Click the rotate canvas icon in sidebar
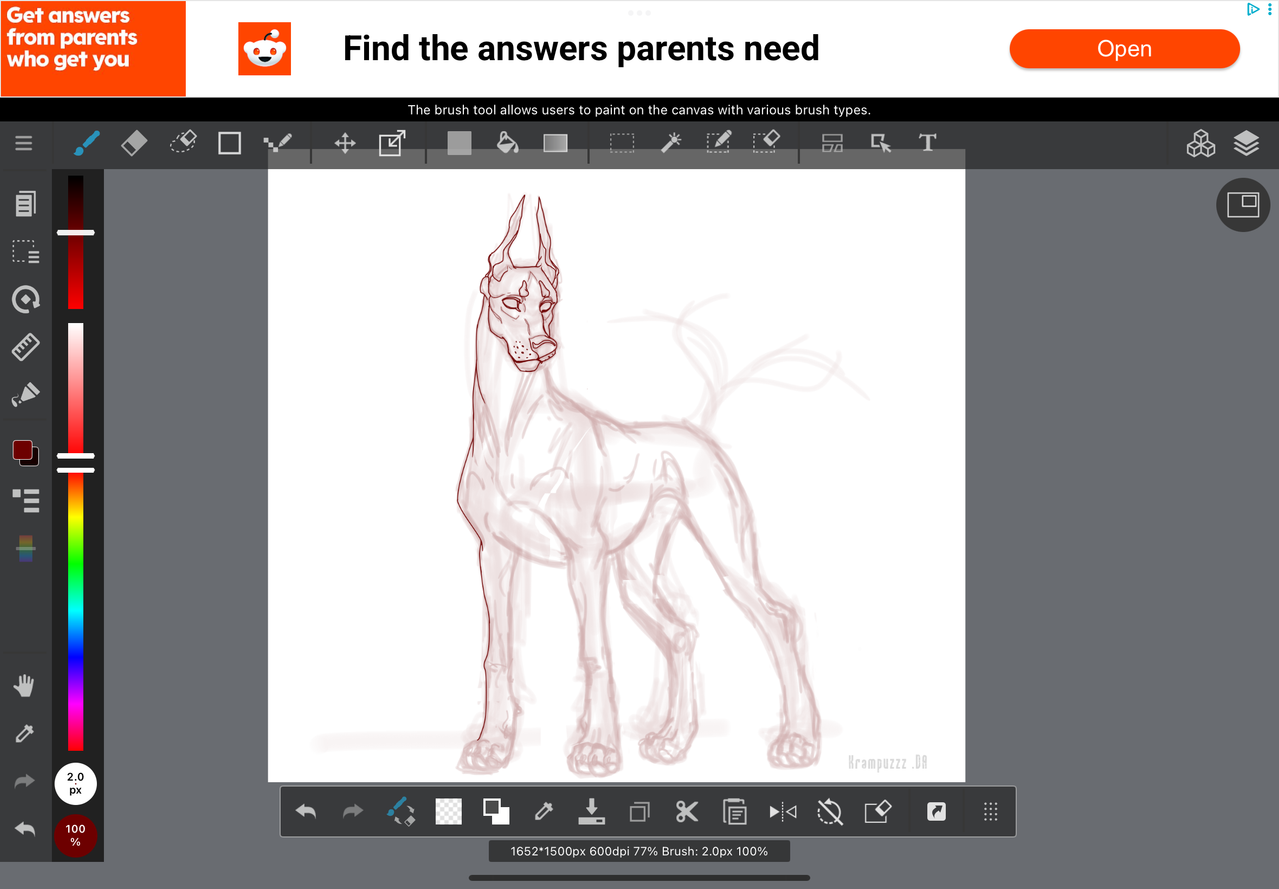The image size is (1279, 889). [26, 299]
